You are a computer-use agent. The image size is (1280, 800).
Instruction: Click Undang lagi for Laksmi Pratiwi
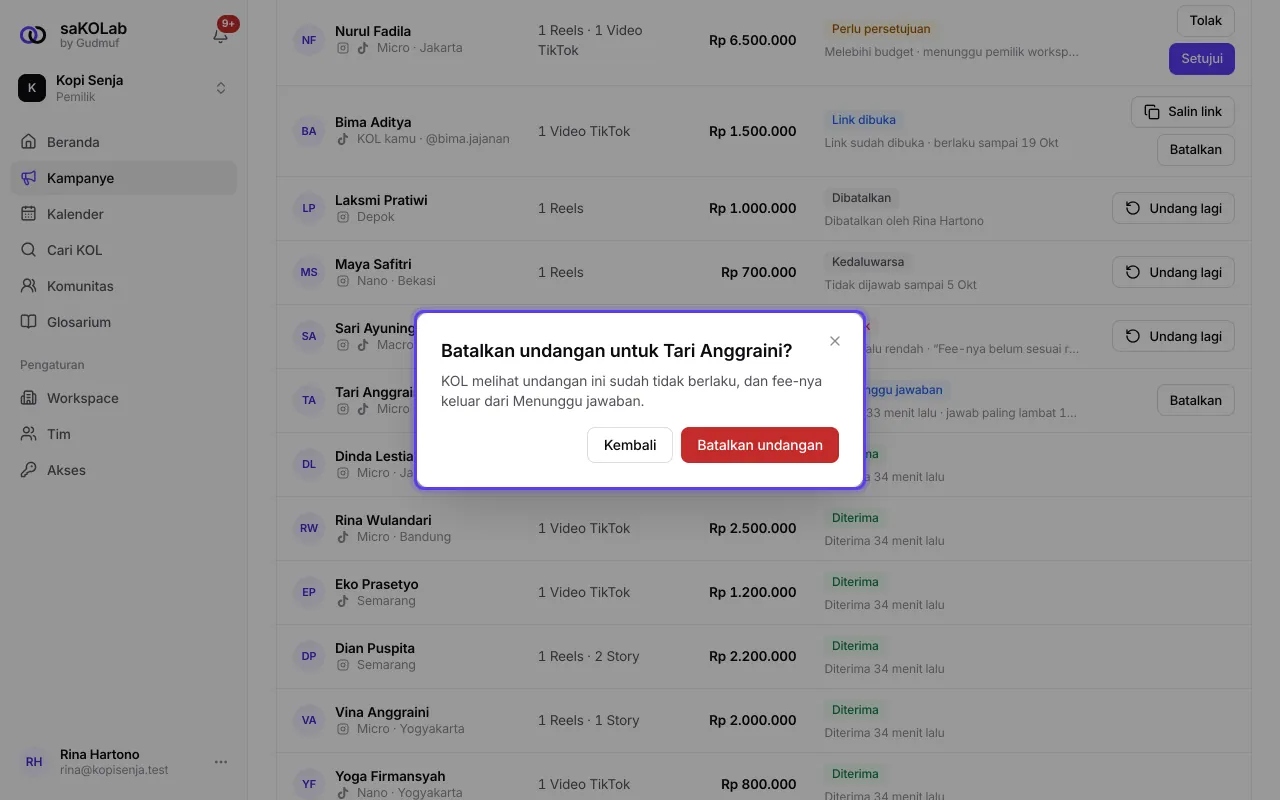(x=1173, y=208)
